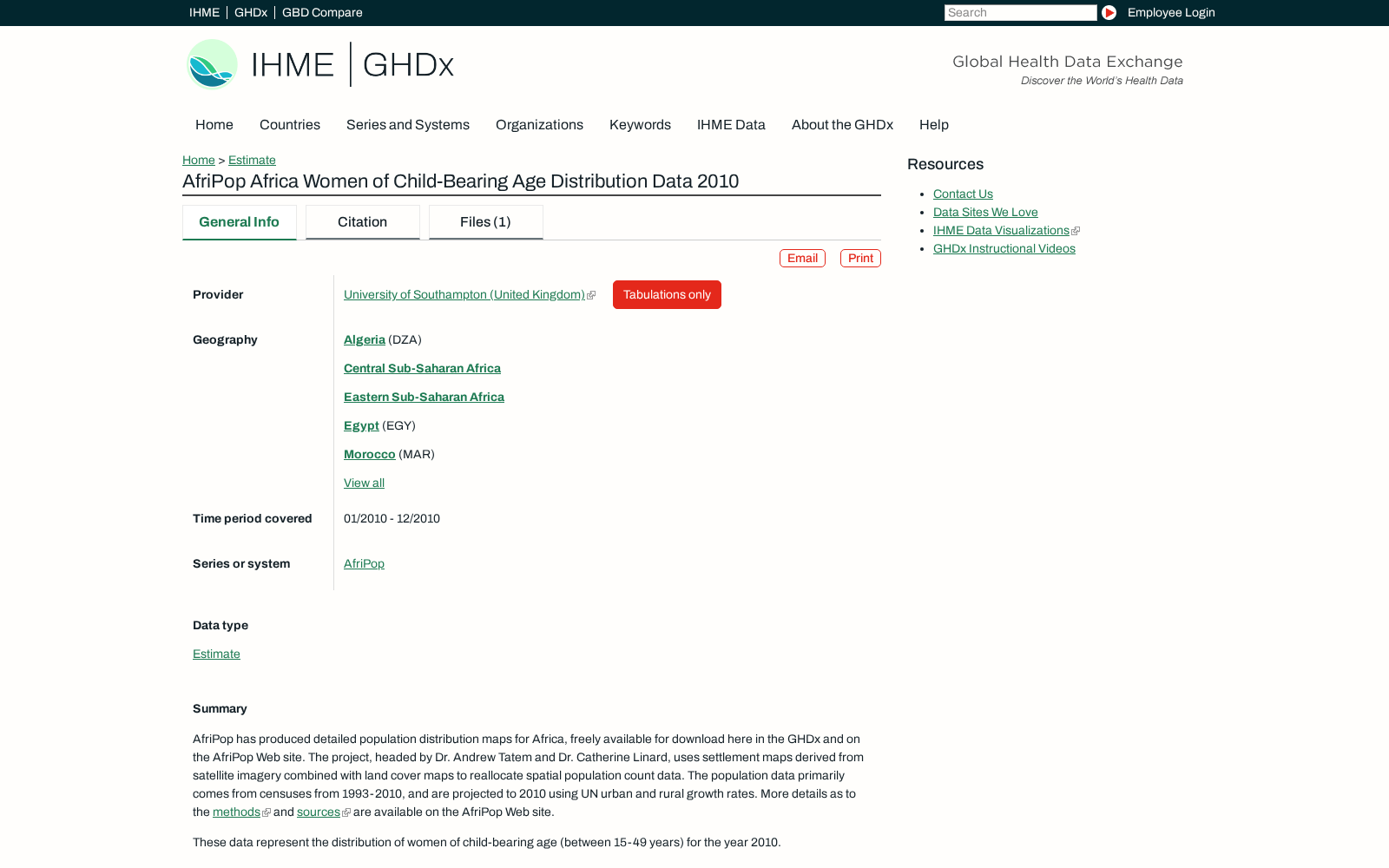Open GHDx Instructional Videos link
The width and height of the screenshot is (1389, 868).
[1004, 248]
